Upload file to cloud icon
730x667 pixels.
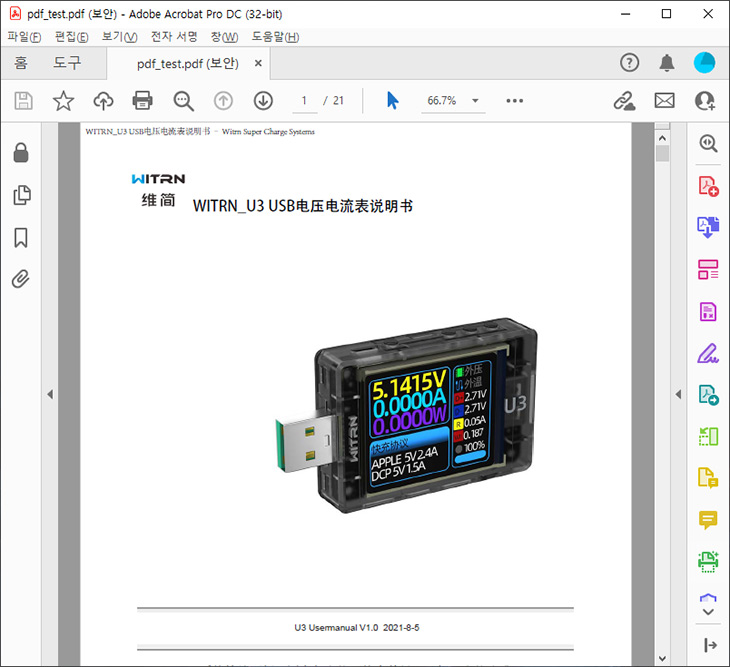pyautogui.click(x=103, y=101)
